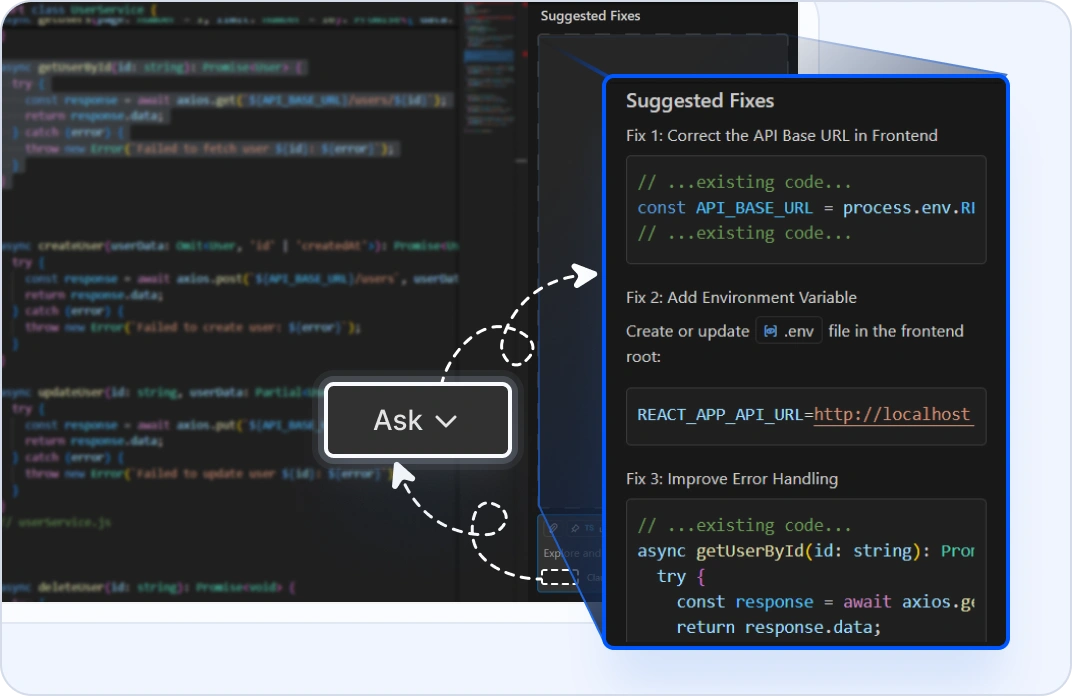Click the pin icon next to TS chip
The width and height of the screenshot is (1072, 696).
point(576,527)
